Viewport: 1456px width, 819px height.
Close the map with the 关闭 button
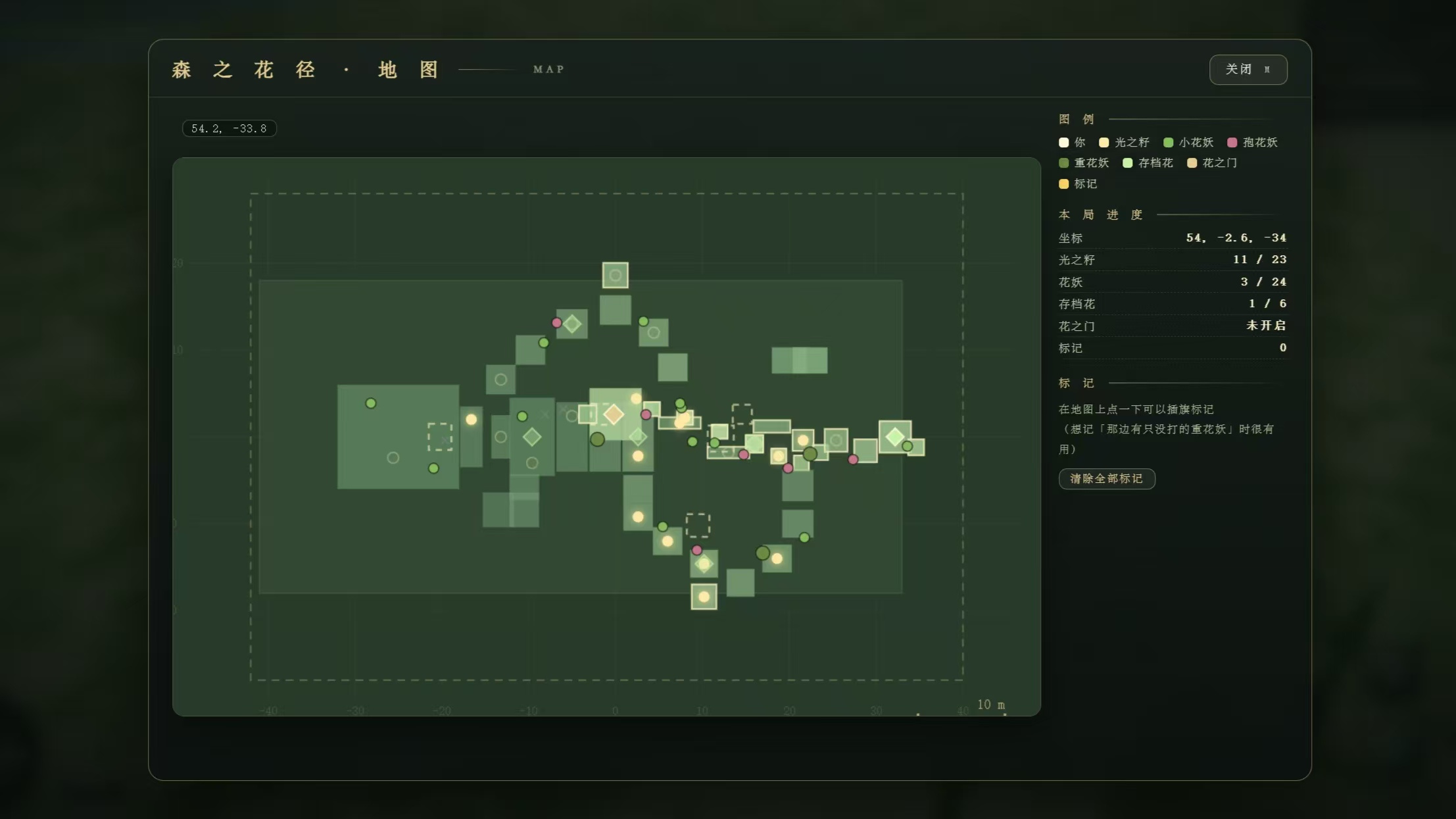[x=1248, y=69]
